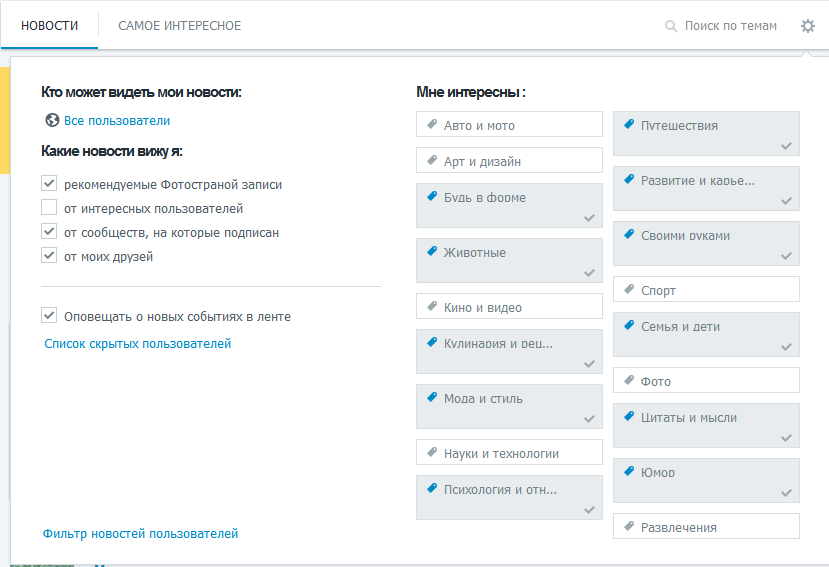
Task: Enable от интересных пользователей checkbox
Action: tap(49, 207)
